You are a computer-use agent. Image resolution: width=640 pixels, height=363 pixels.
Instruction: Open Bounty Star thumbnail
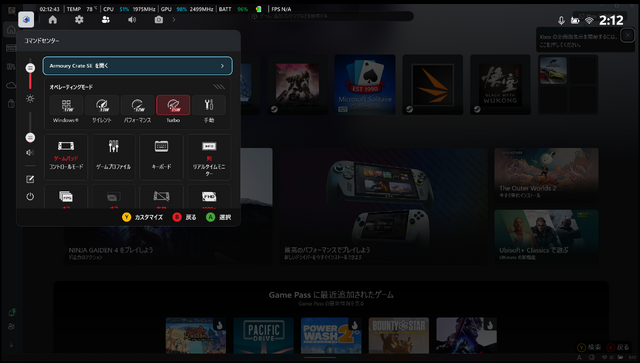click(x=399, y=336)
